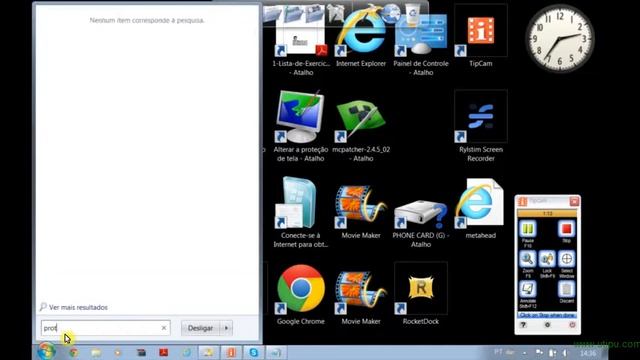Viewport: 640px width, 360px height.
Task: Open the clapperboard taskbar icon
Action: 141,352
